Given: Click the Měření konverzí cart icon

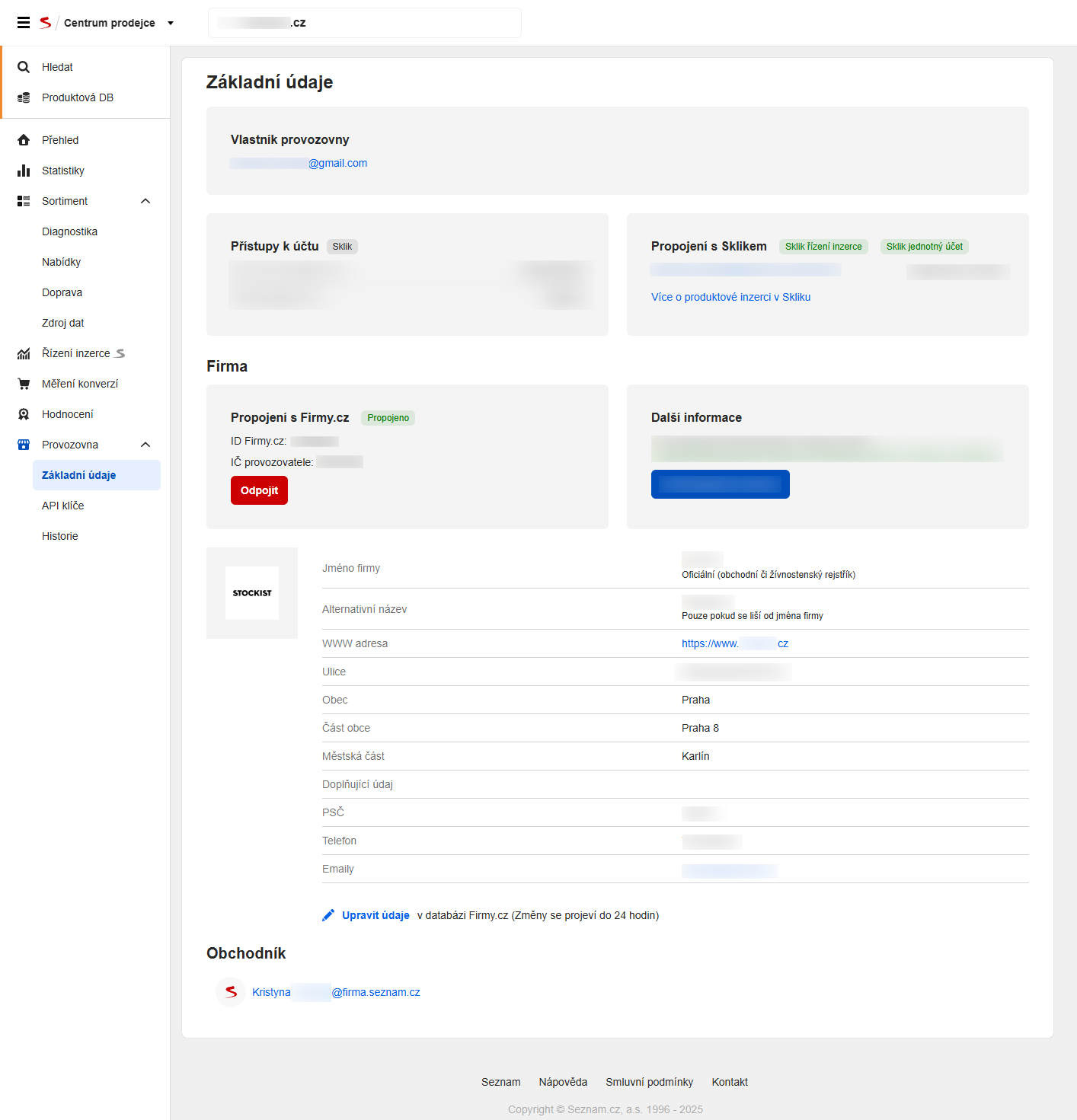Looking at the screenshot, I should [x=24, y=384].
